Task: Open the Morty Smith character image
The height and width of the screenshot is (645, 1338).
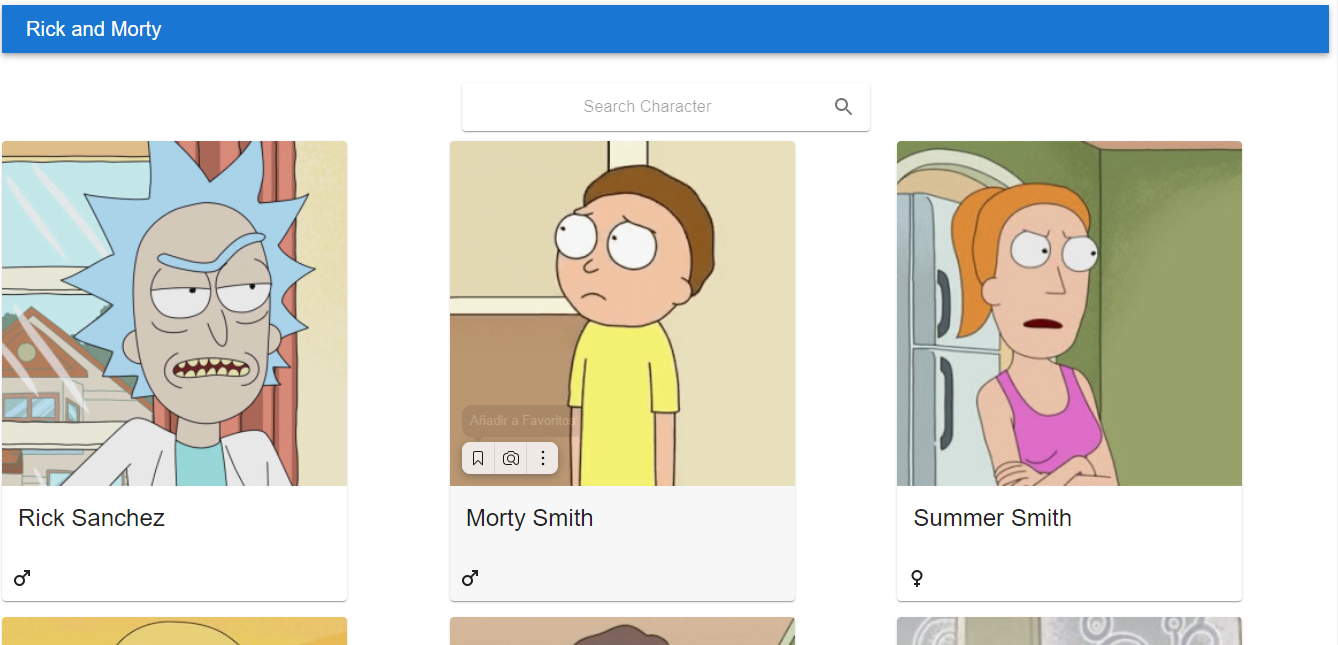Action: coord(622,313)
